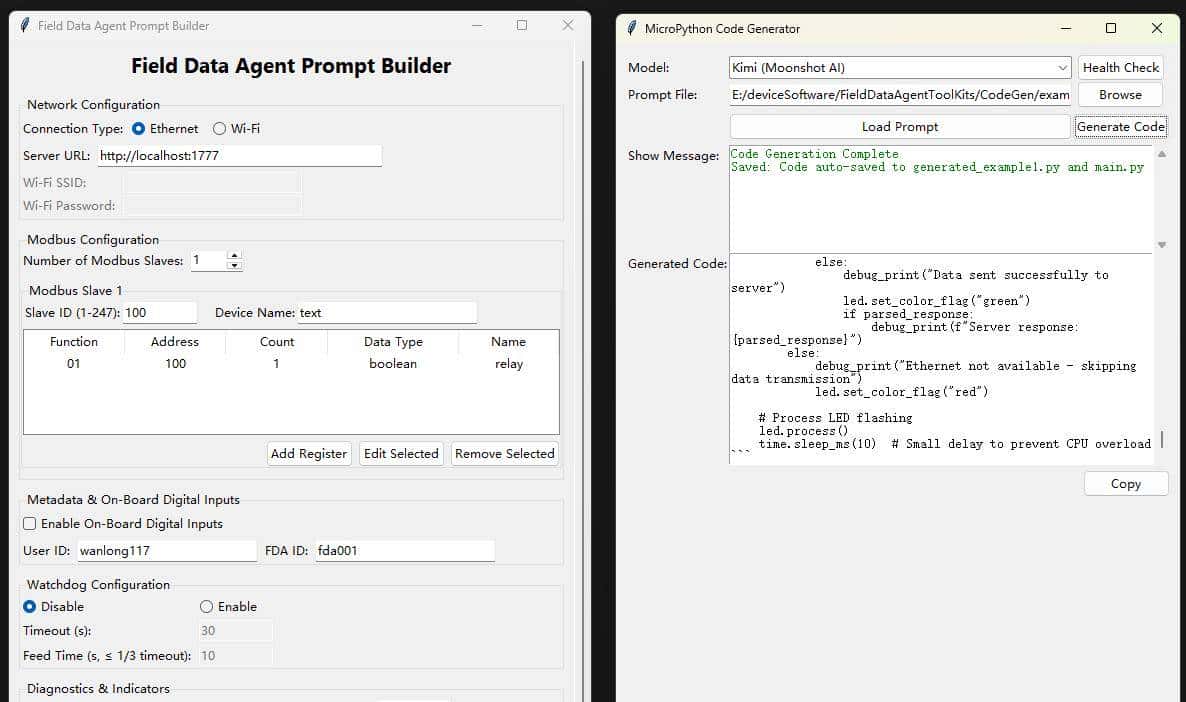Click Browse to choose a prompt file
The width and height of the screenshot is (1186, 702).
pyautogui.click(x=1120, y=95)
